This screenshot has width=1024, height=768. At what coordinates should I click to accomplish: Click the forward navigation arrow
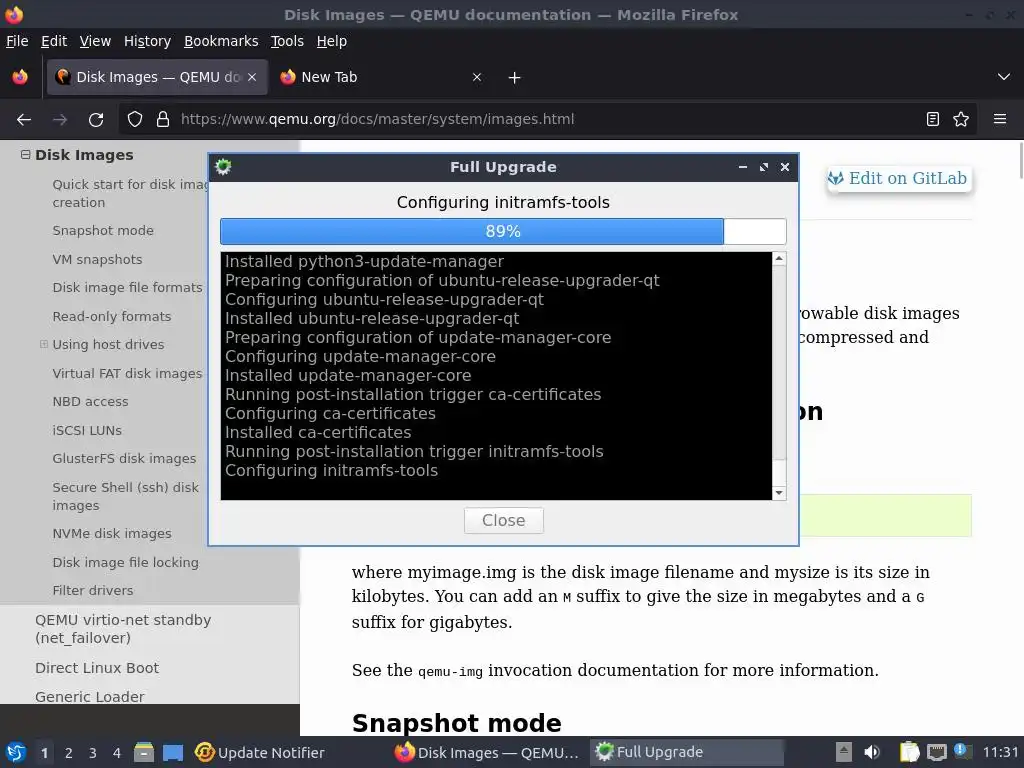pyautogui.click(x=60, y=120)
